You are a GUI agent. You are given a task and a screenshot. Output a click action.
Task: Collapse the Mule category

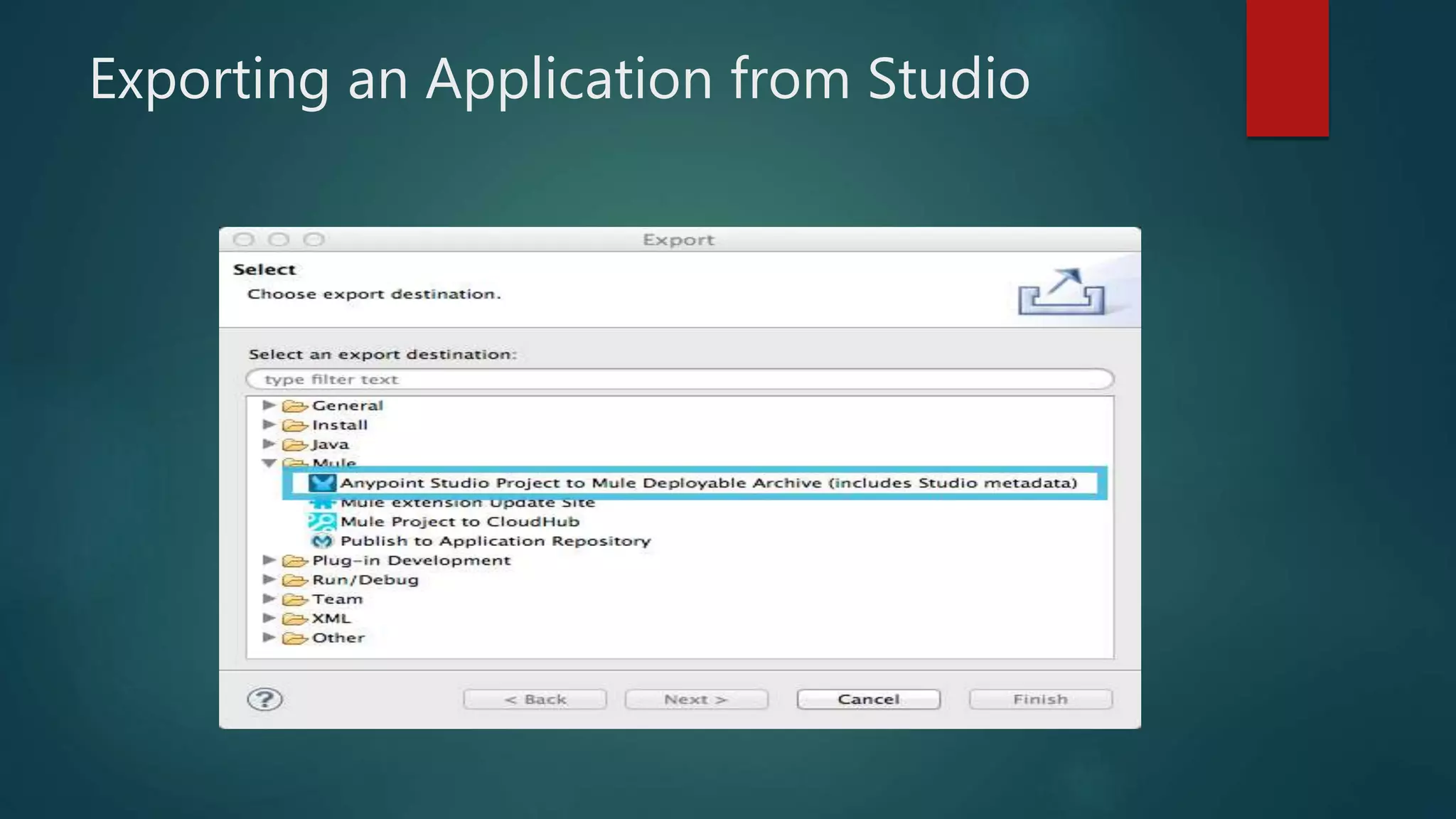[269, 463]
